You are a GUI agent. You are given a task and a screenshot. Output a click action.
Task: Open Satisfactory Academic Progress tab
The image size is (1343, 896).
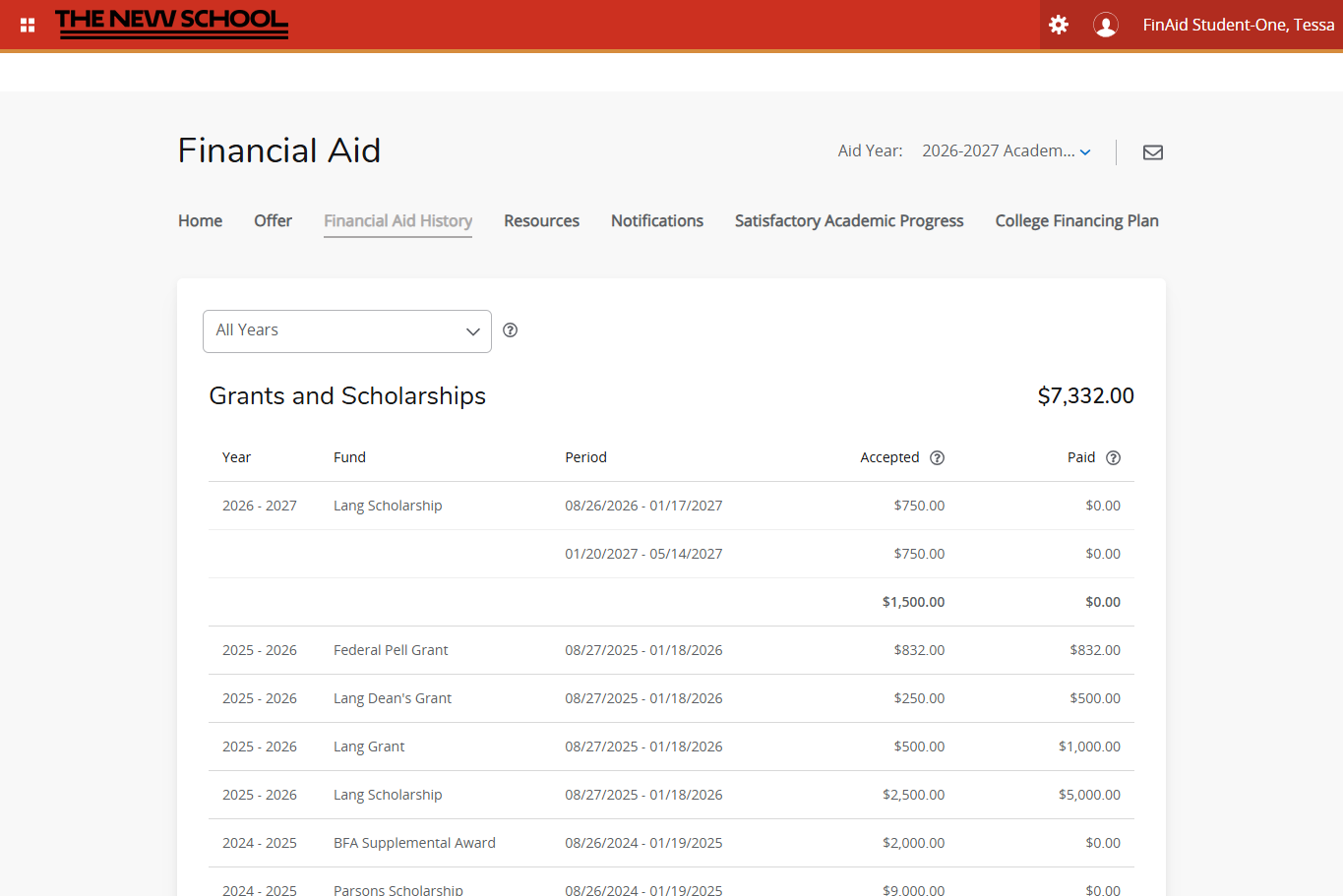coord(848,221)
